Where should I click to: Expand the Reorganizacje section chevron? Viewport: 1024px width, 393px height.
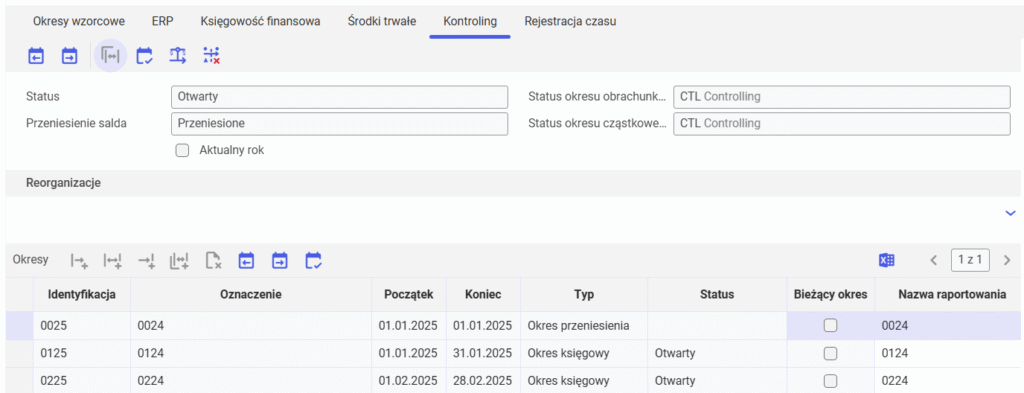[1010, 213]
